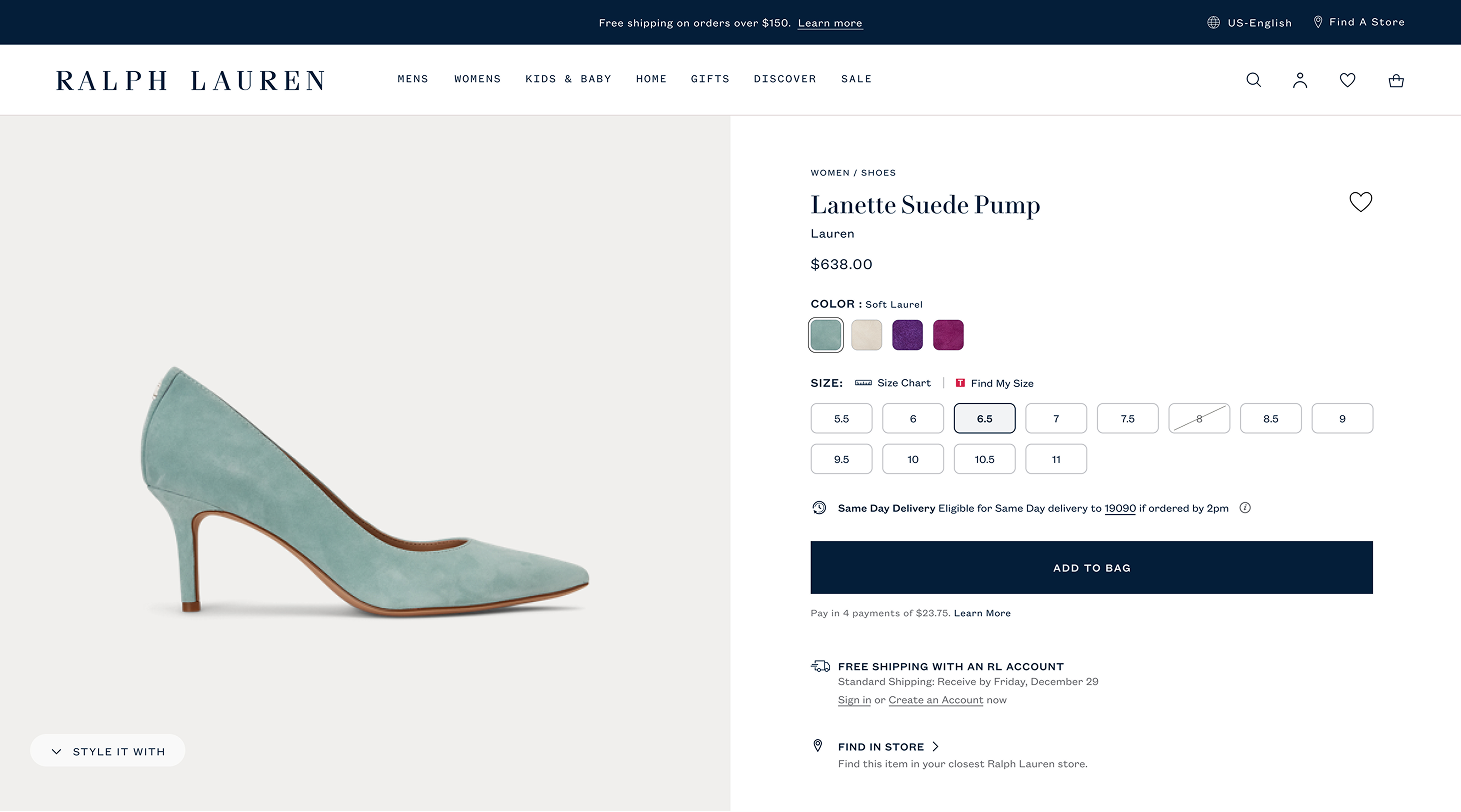1461x812 pixels.
Task: Select size 7
Action: (1056, 419)
